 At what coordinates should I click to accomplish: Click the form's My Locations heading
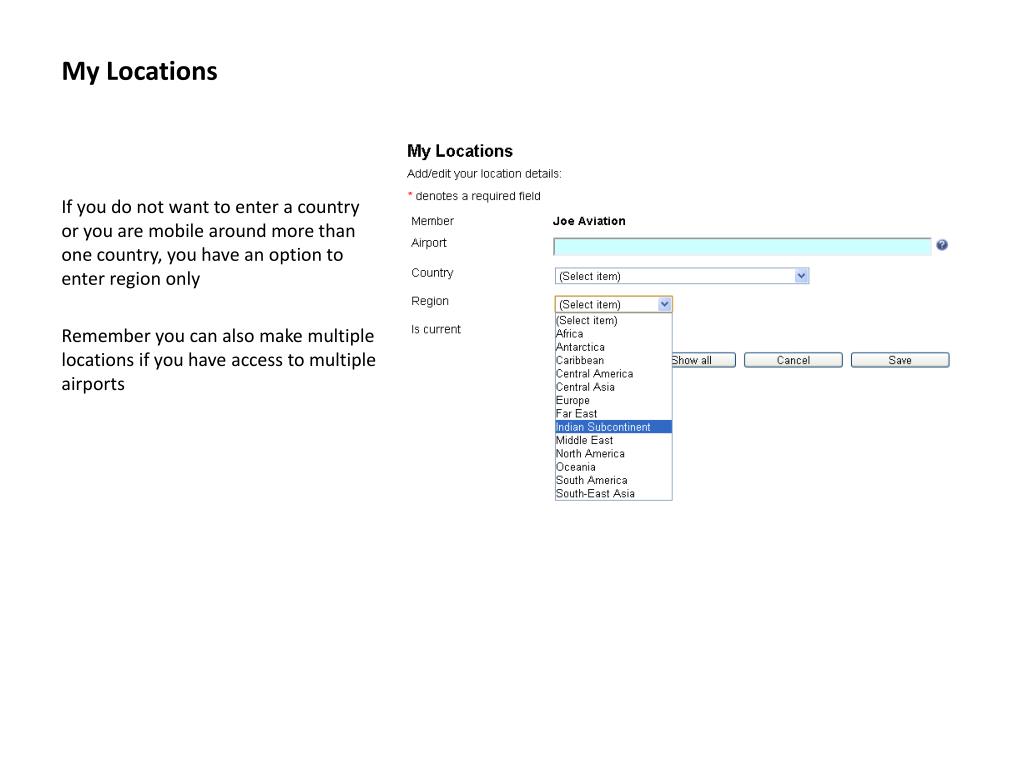click(460, 151)
